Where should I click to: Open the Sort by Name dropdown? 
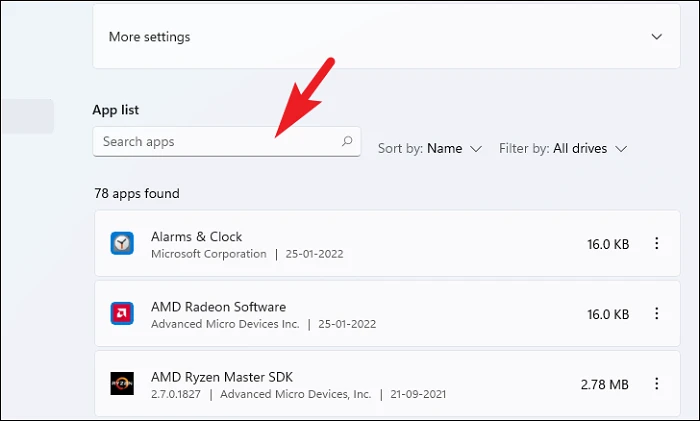430,148
